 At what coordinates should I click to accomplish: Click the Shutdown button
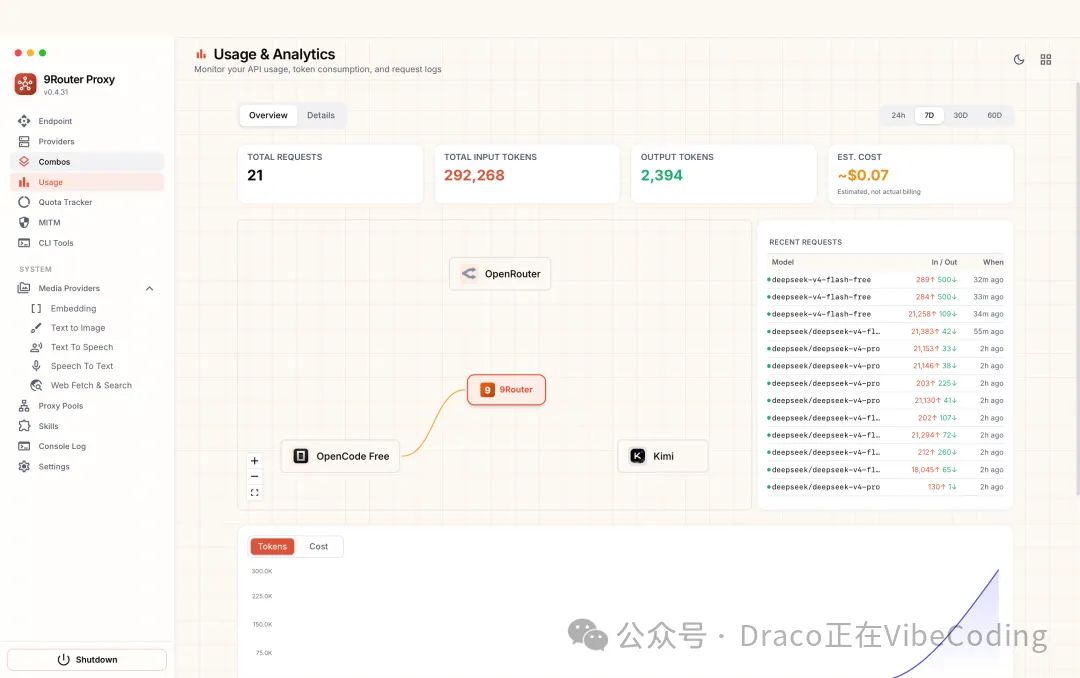tap(87, 659)
